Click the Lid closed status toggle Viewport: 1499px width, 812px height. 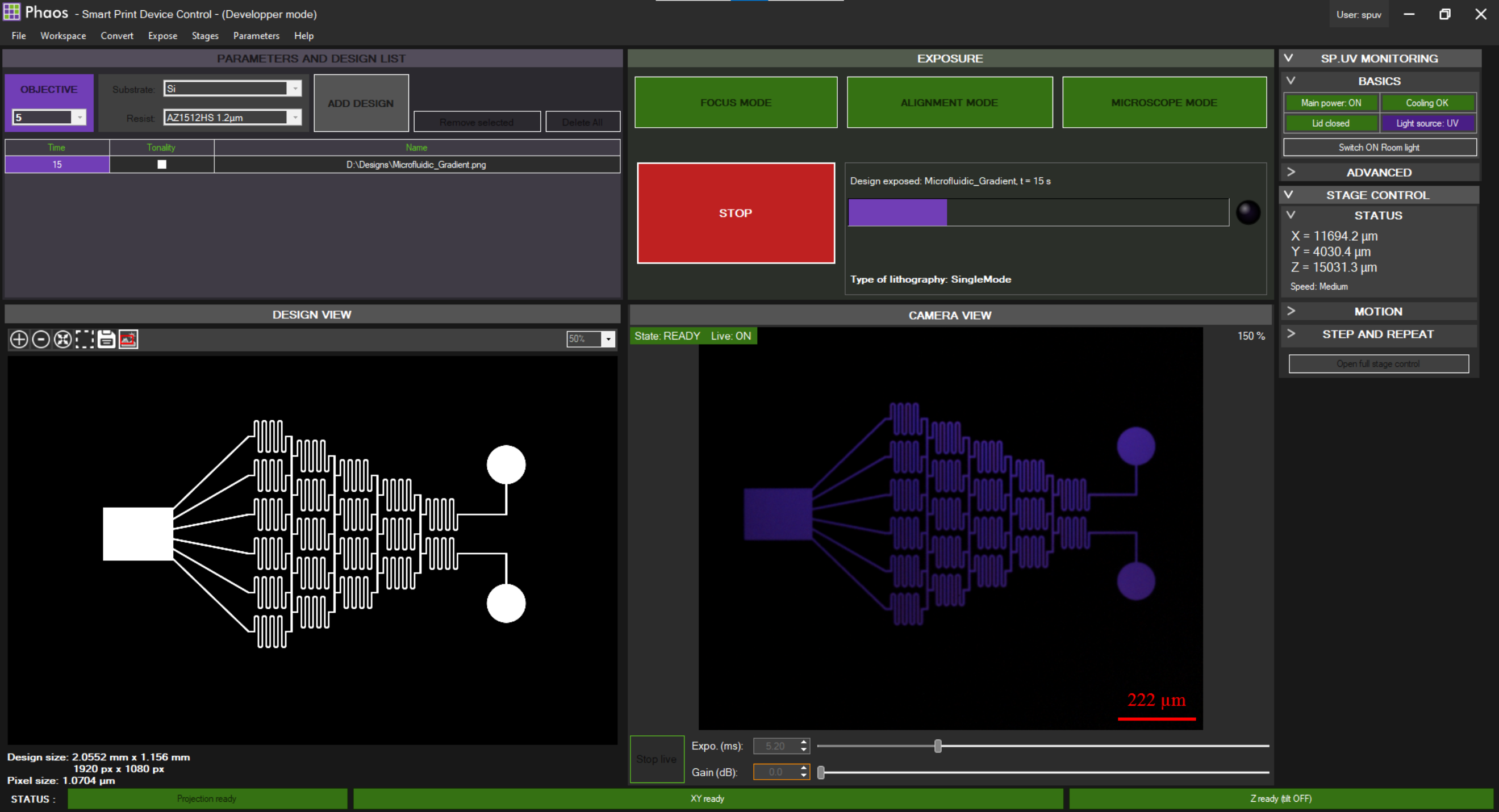click(1331, 123)
